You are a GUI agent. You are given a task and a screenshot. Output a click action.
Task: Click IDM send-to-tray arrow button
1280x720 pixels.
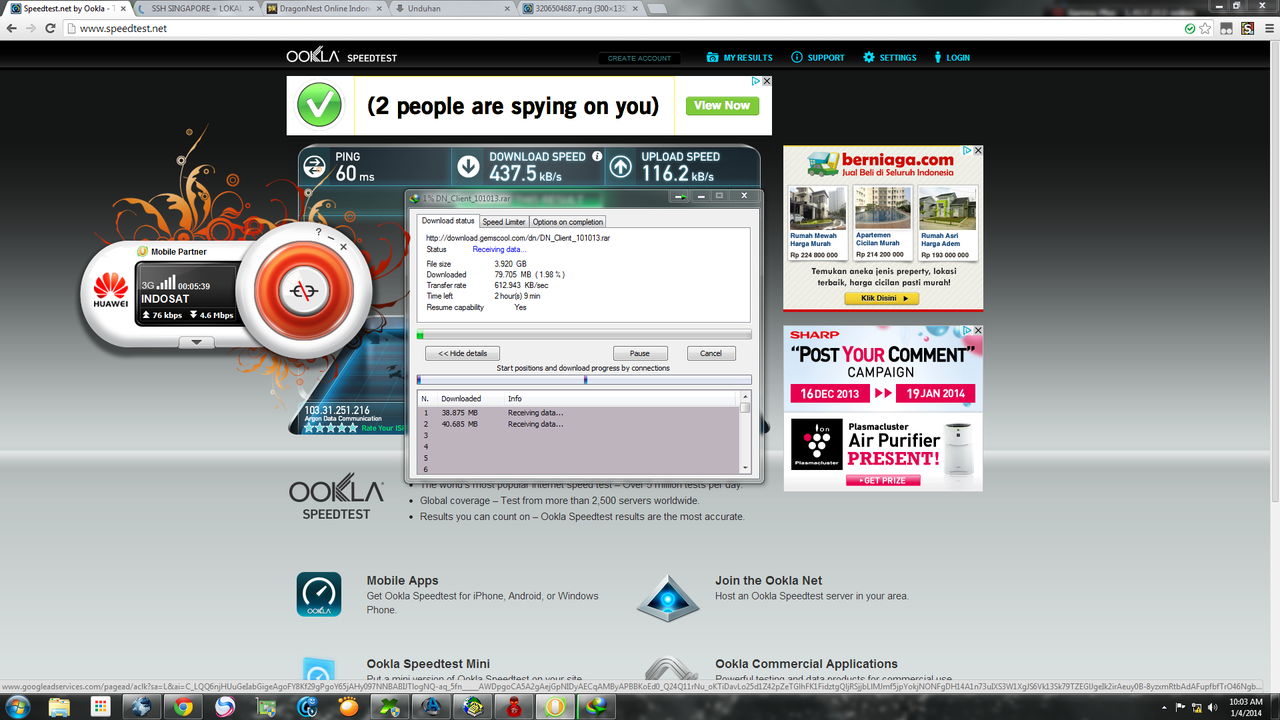[x=679, y=196]
